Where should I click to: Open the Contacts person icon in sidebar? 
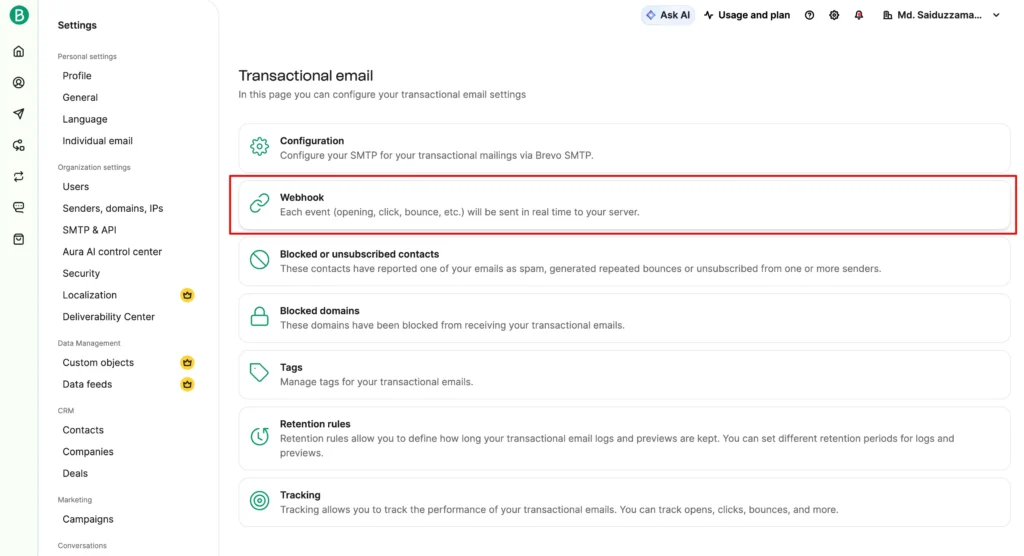(19, 82)
